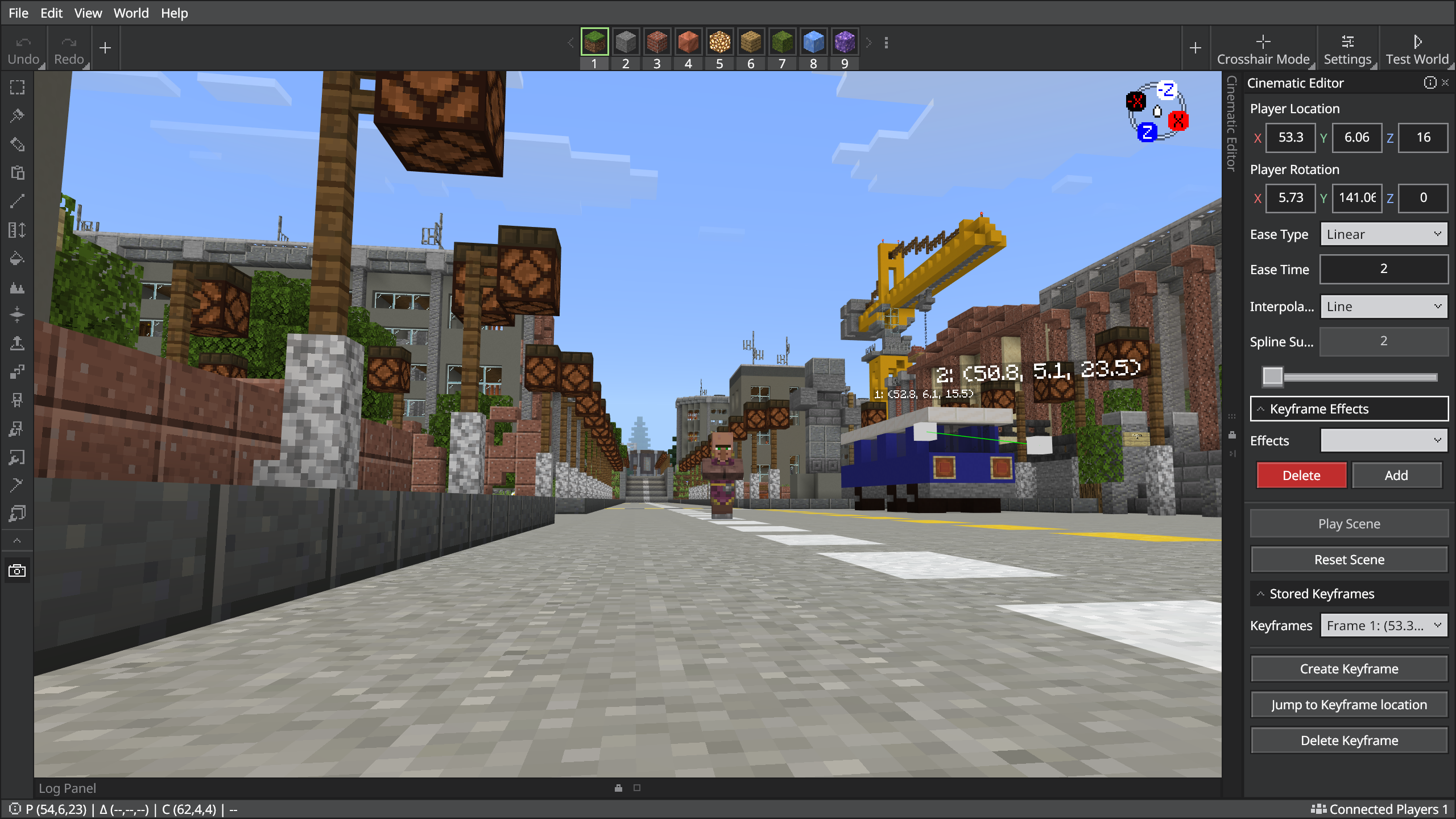This screenshot has height=819, width=1456.
Task: Click the Reset Scene button
Action: (x=1349, y=560)
